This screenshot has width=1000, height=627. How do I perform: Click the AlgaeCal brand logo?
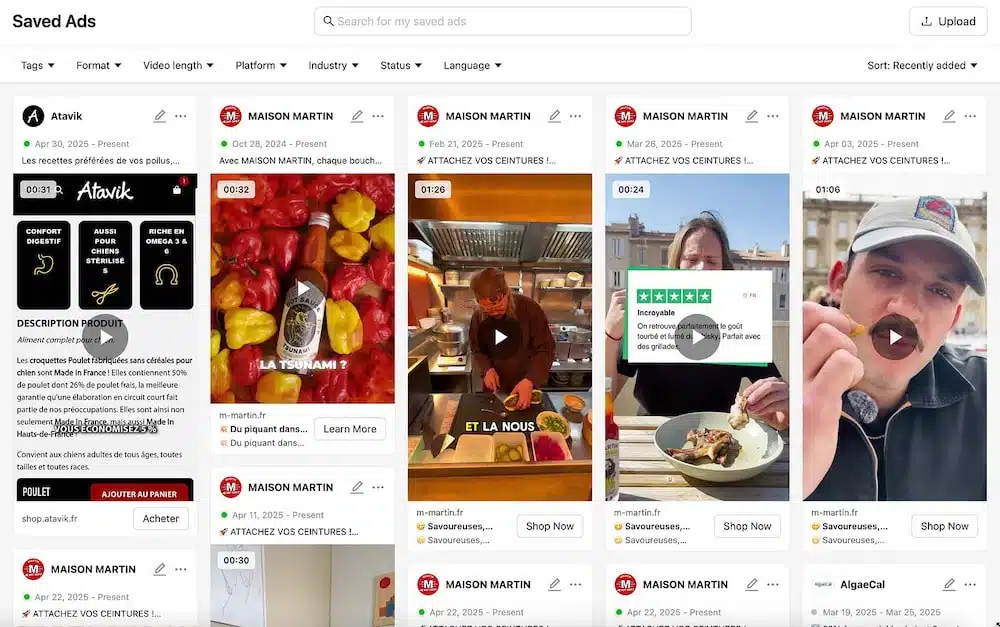823,584
